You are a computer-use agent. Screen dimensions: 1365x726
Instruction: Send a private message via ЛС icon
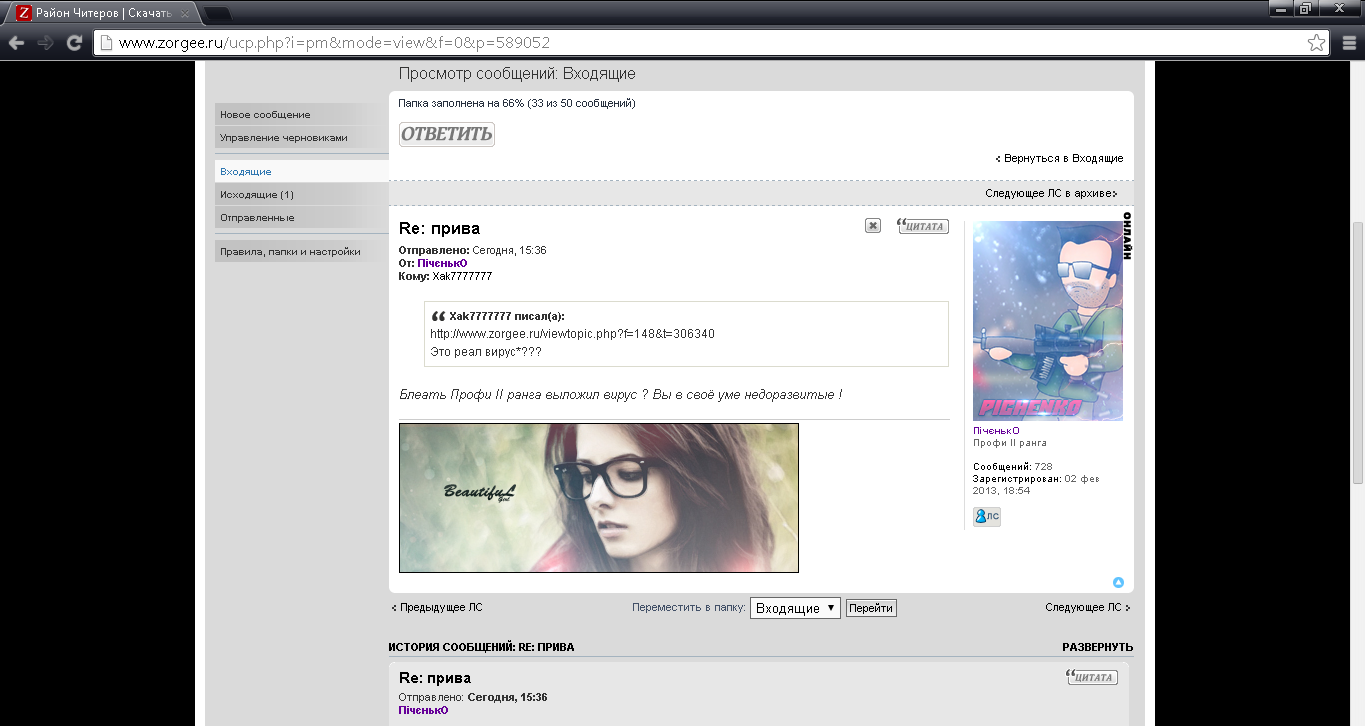click(987, 516)
